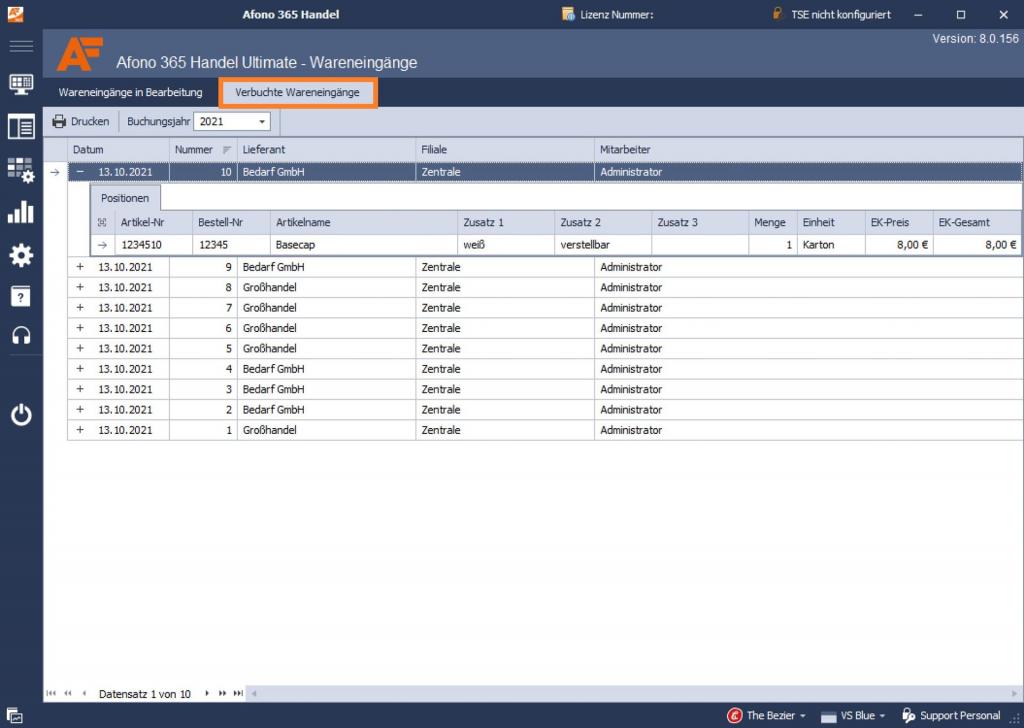1024x728 pixels.
Task: Select the Basecap article name cell
Action: [364, 245]
